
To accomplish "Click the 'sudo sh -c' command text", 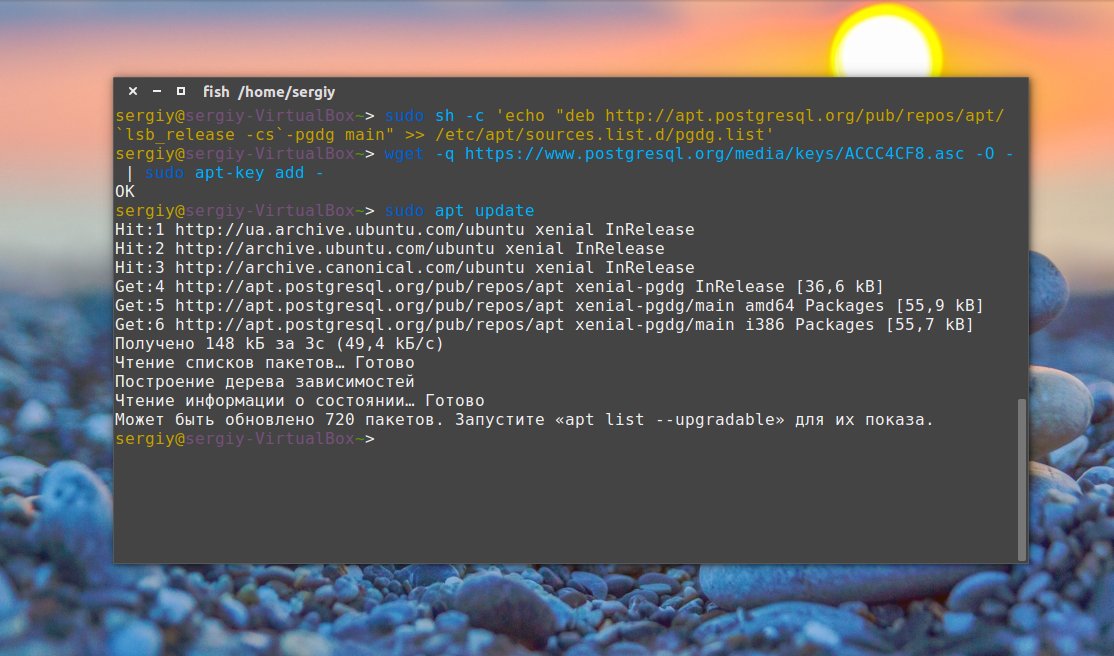I will (434, 116).
